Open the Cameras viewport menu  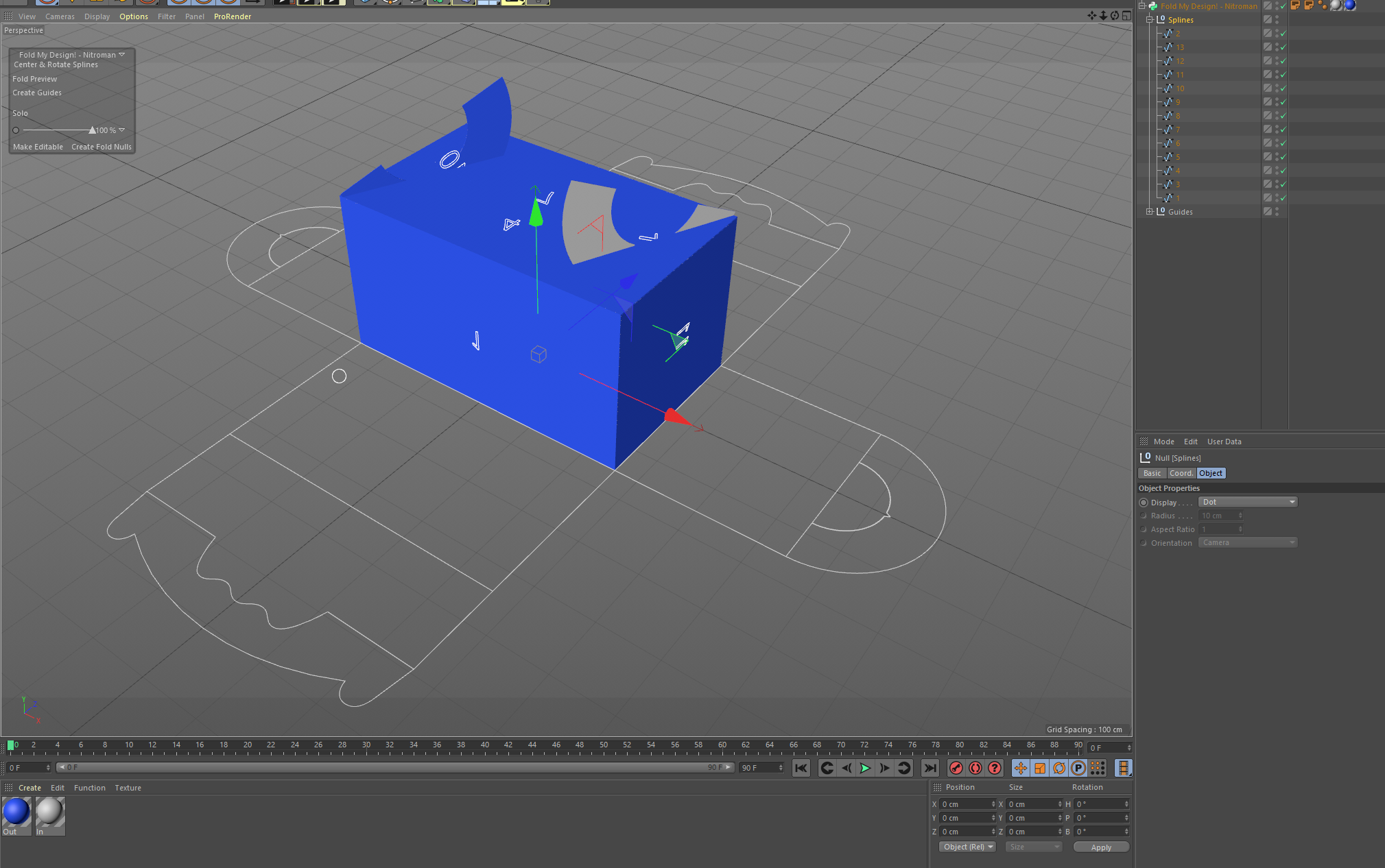click(60, 16)
